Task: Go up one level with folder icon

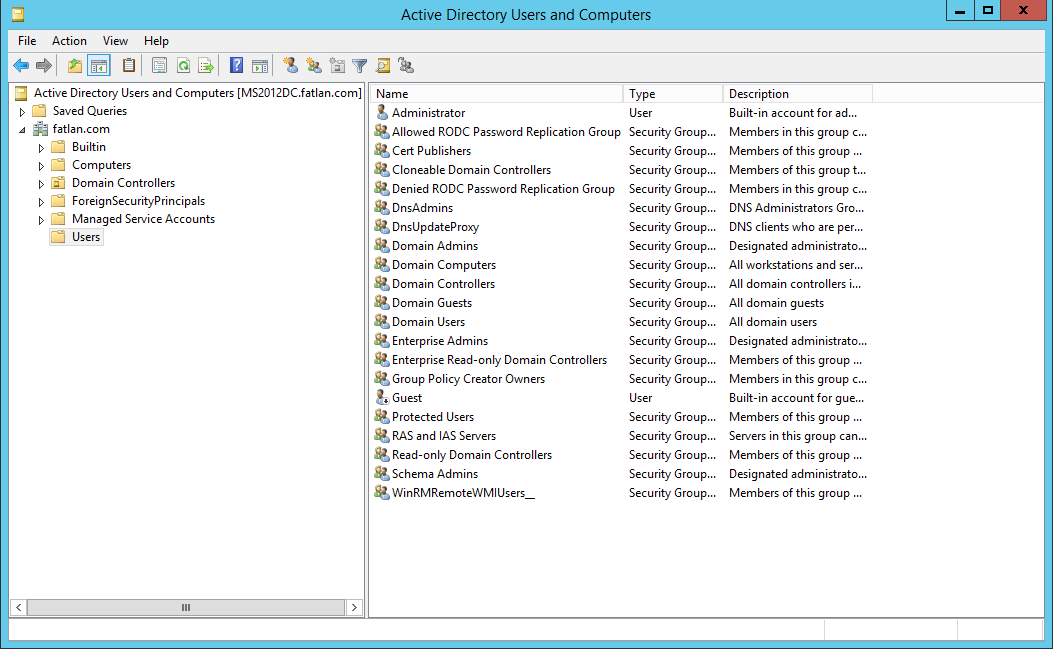Action: pyautogui.click(x=75, y=66)
